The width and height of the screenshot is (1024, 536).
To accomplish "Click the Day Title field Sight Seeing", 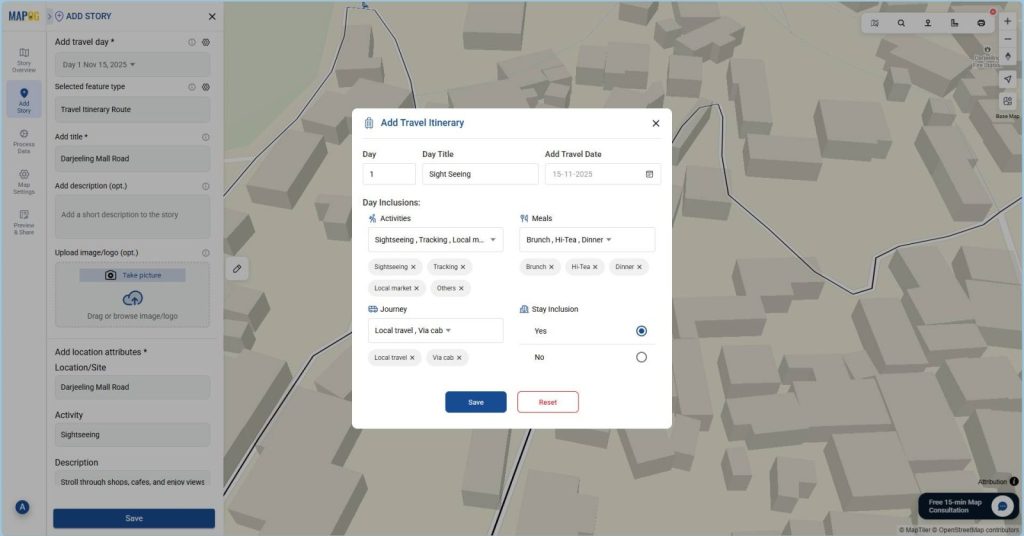I will pos(480,174).
